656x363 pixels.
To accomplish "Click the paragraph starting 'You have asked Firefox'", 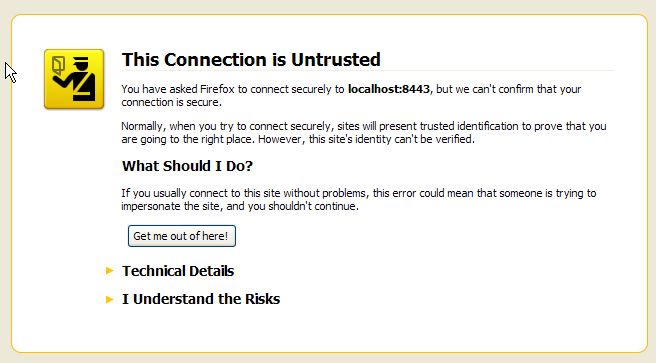I will coord(351,95).
